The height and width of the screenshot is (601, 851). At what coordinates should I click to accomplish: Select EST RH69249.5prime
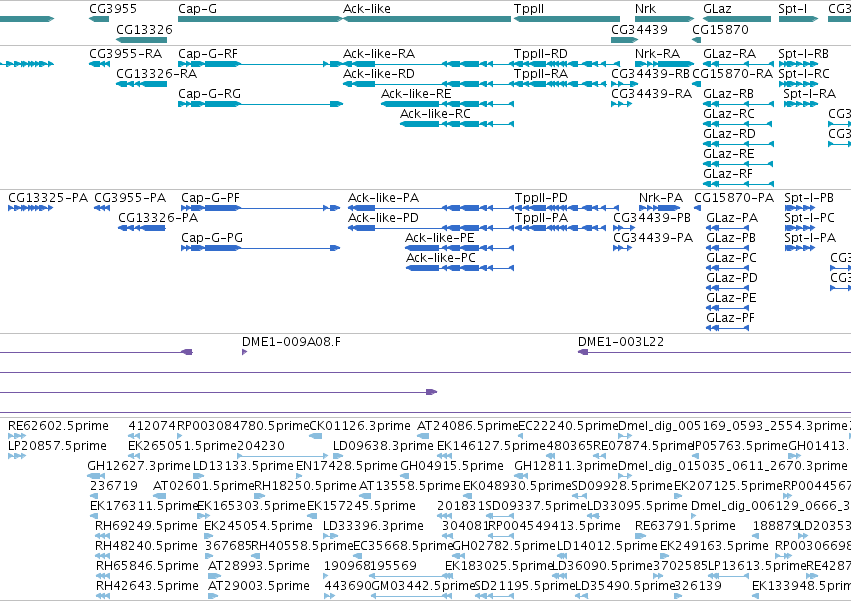[x=146, y=526]
